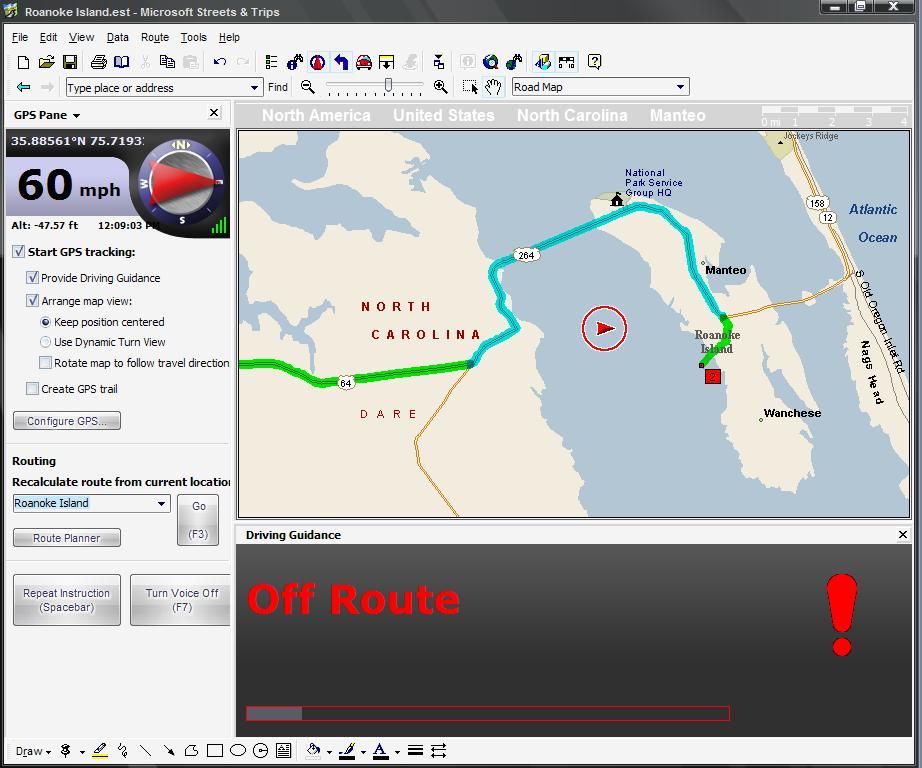Click the Go (F3) button

[x=198, y=520]
